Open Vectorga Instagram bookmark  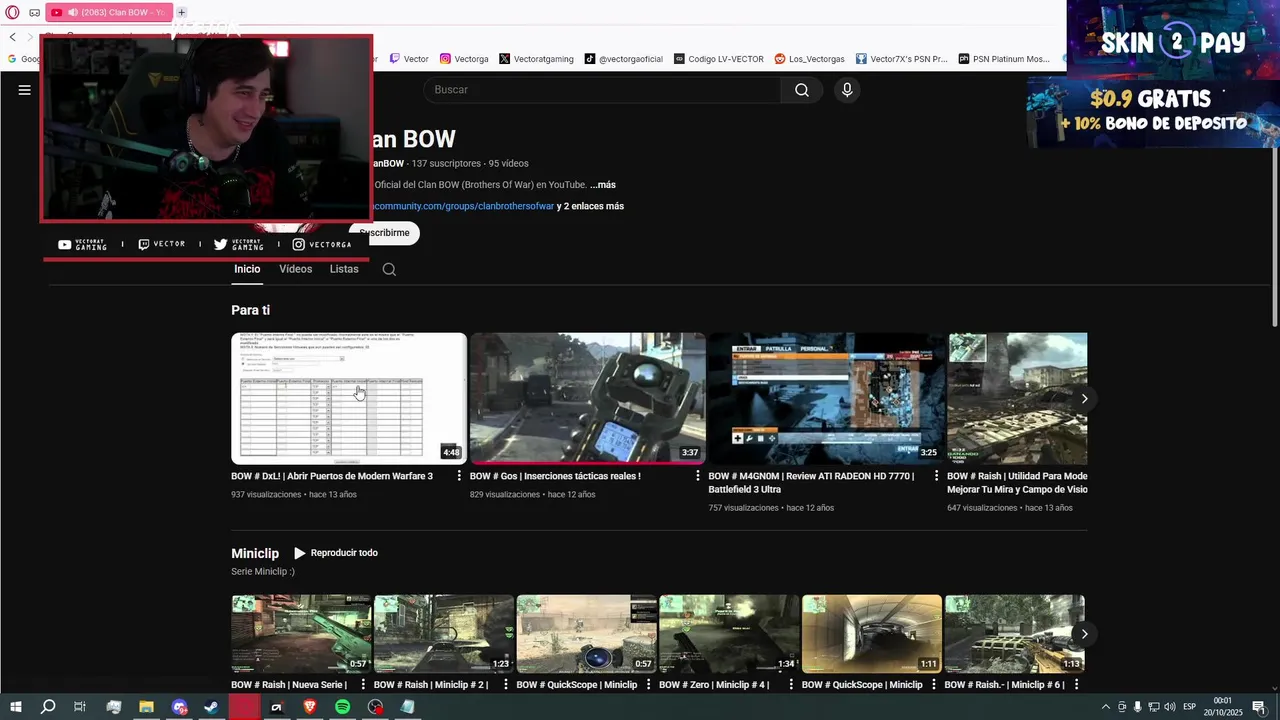[x=464, y=59]
